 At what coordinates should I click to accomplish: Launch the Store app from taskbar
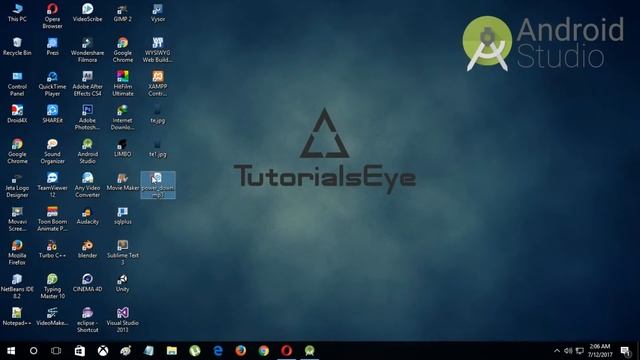80,351
